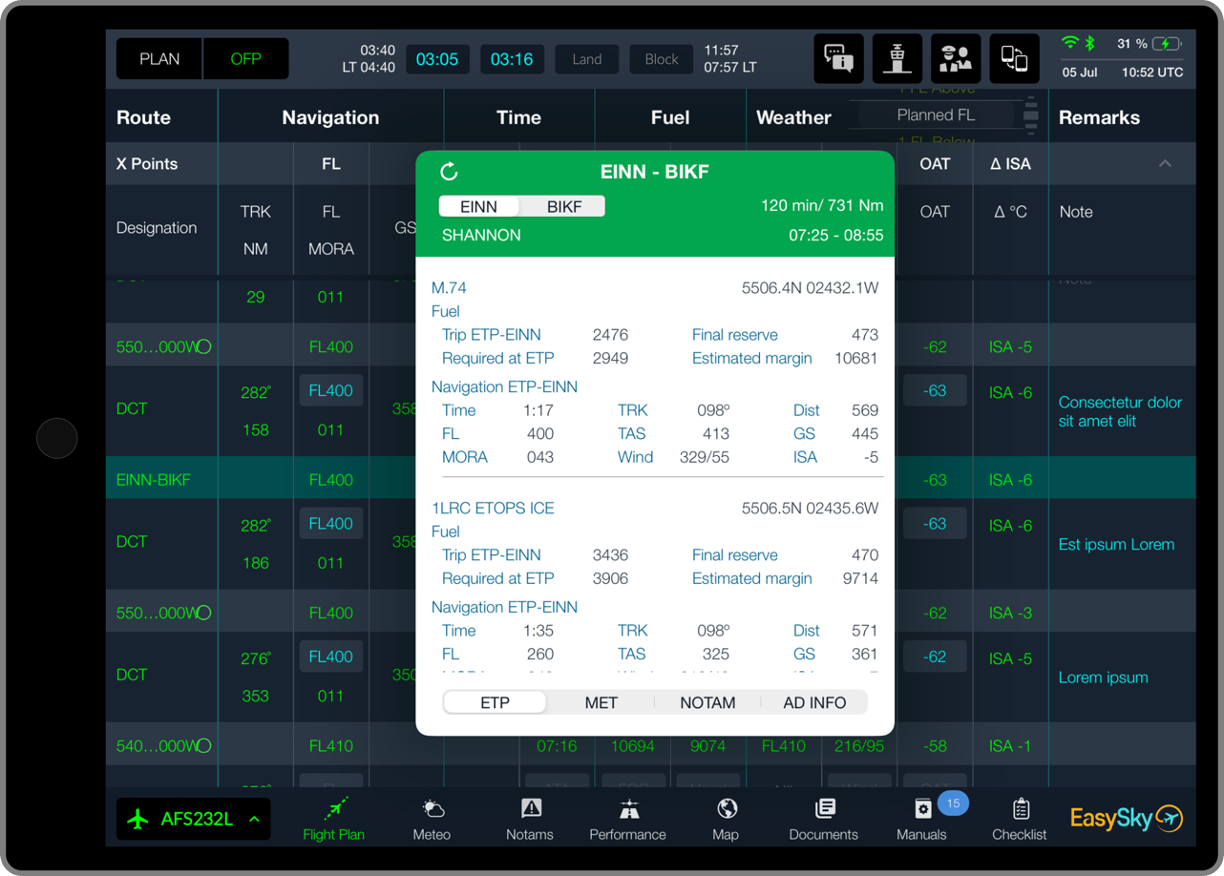The height and width of the screenshot is (876, 1224).
Task: Switch to PLAN mode
Action: pyautogui.click(x=160, y=59)
